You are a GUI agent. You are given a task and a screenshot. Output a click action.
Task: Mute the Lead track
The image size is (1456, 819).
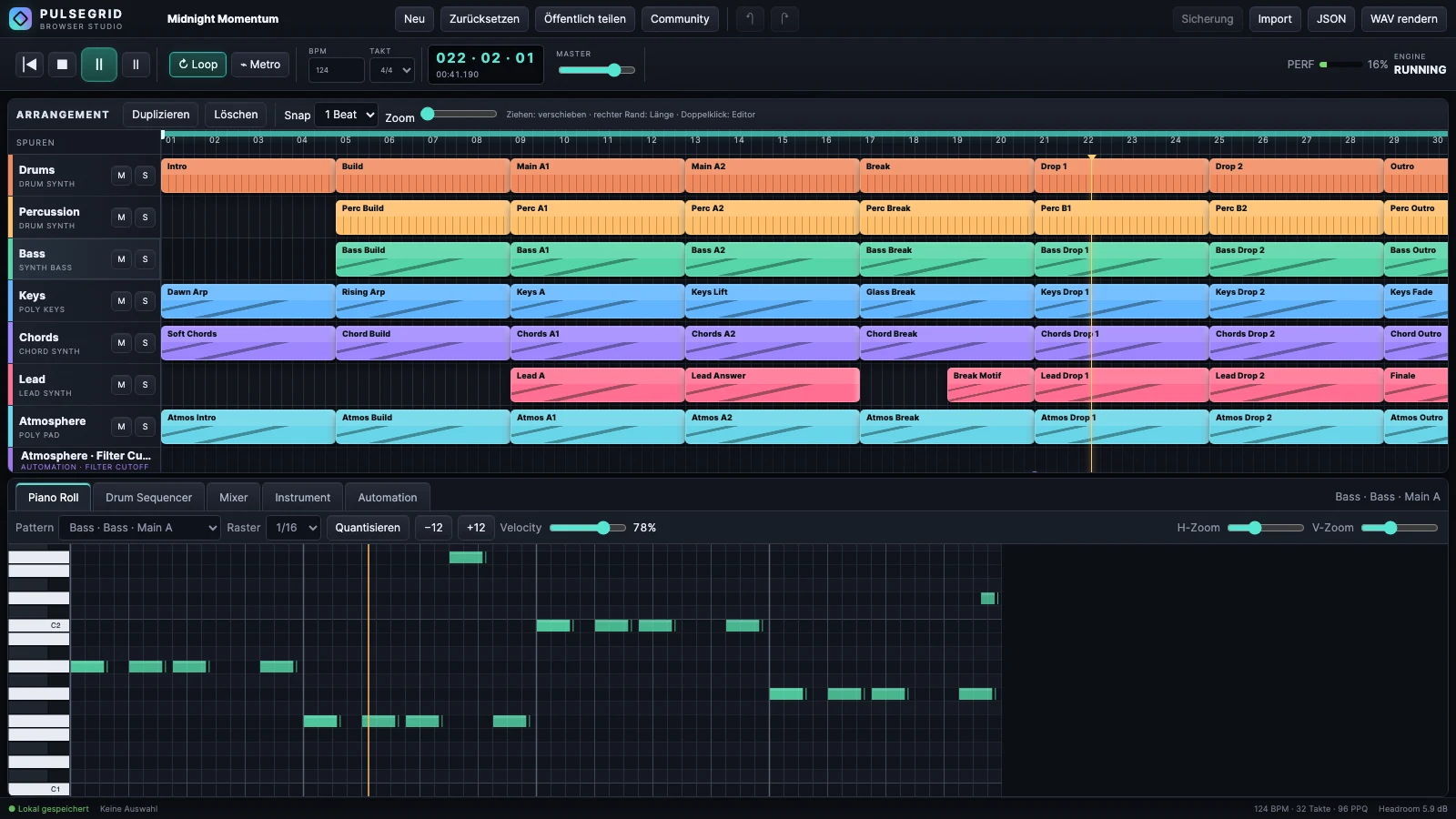121,385
